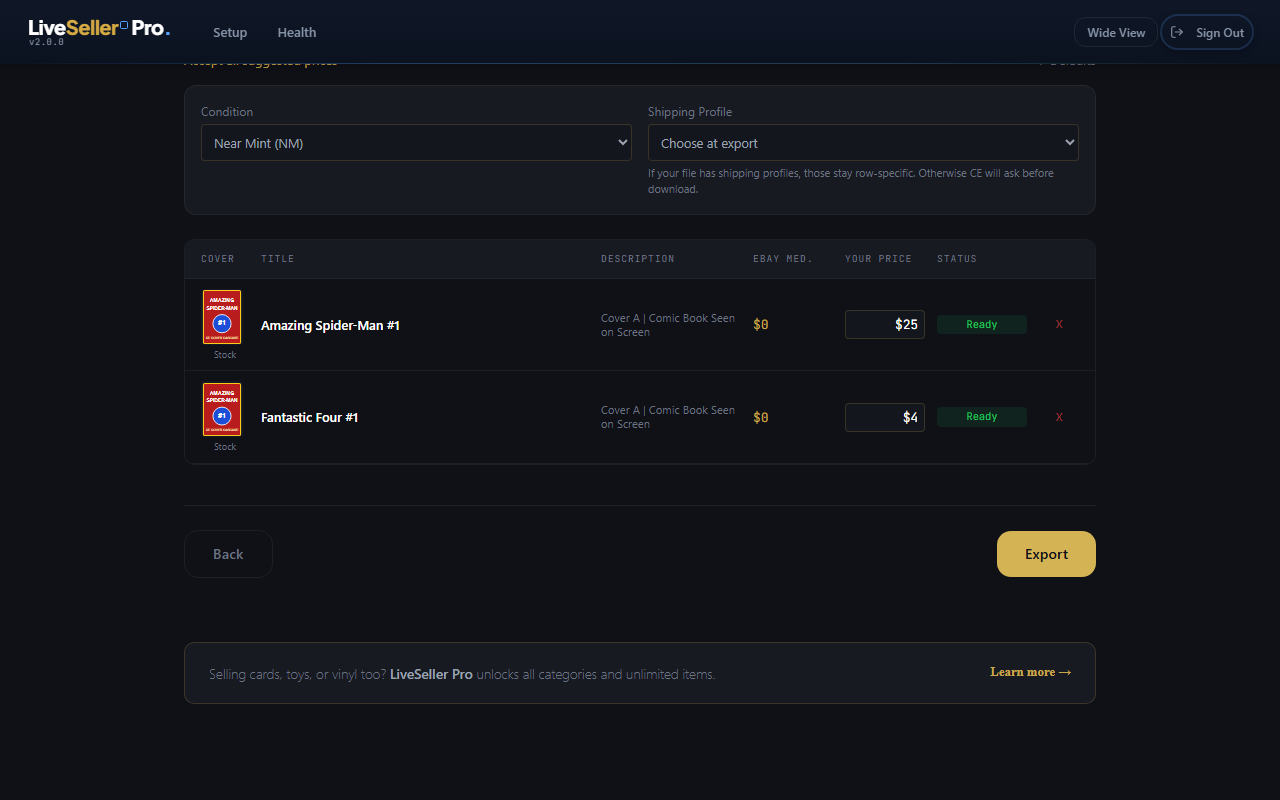Click the Stock label under Amazing Spider-Man #1 cover
This screenshot has height=800, width=1280.
[225, 355]
